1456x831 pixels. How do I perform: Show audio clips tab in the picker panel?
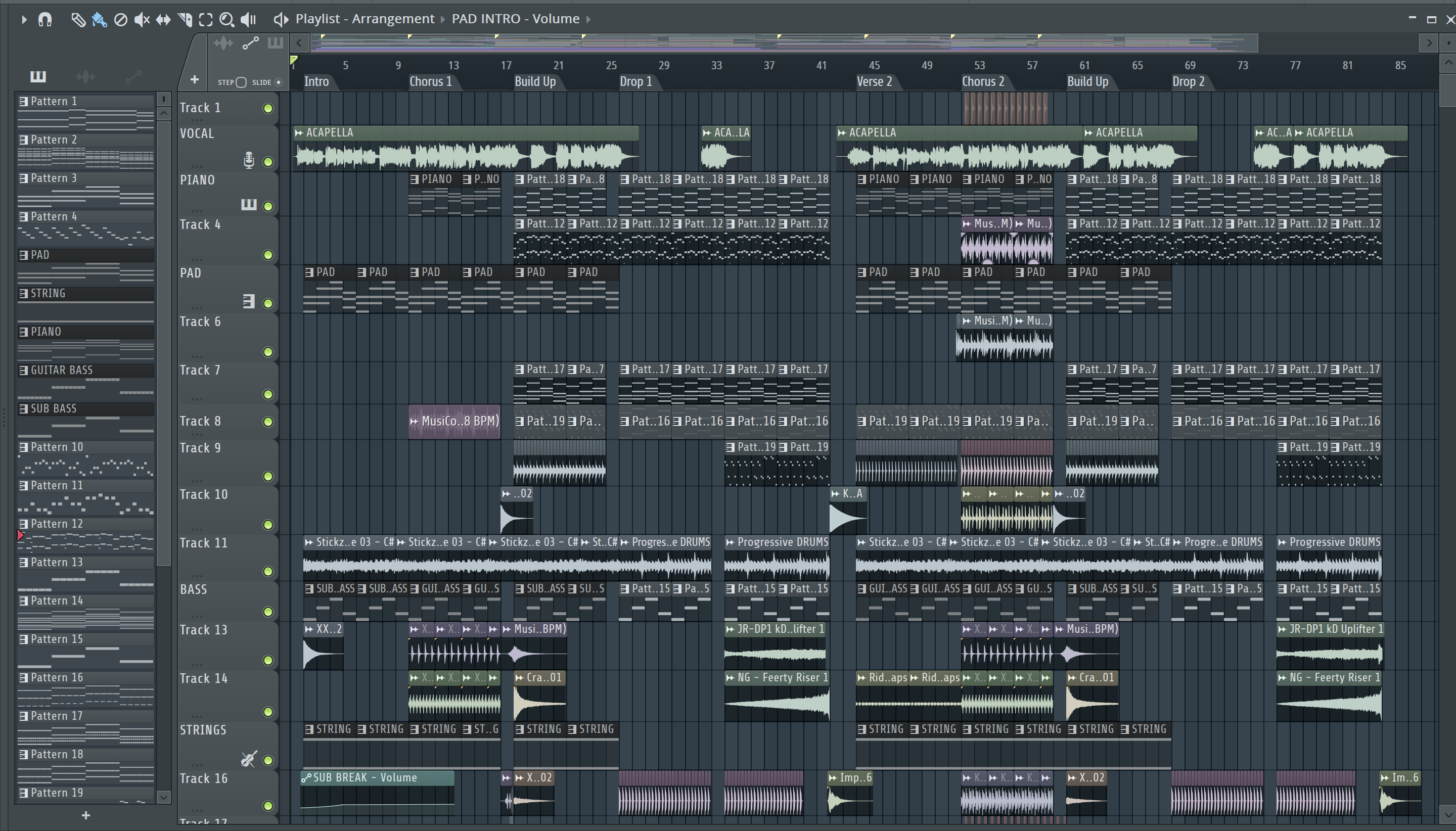click(85, 76)
